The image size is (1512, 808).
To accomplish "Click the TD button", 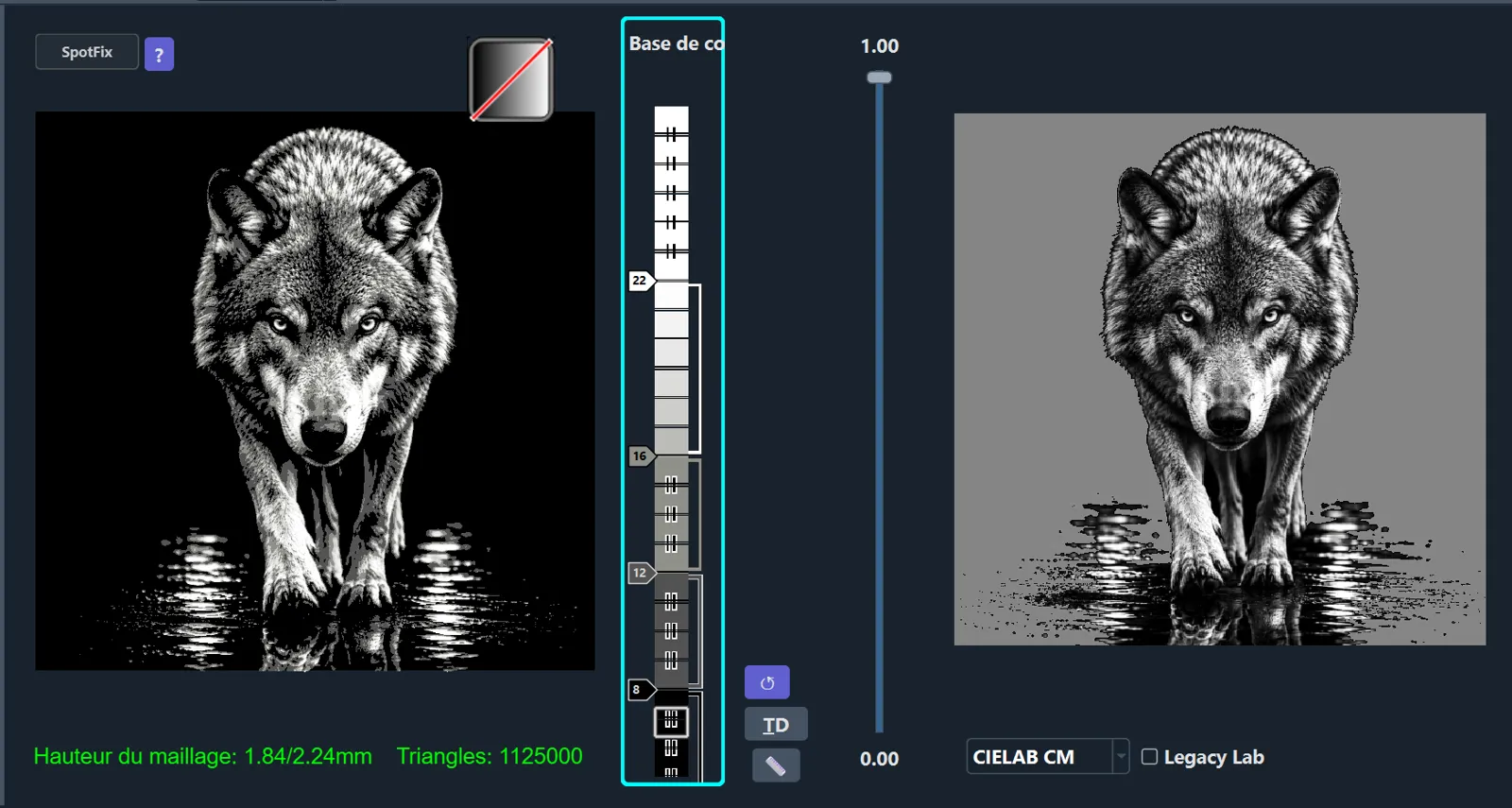I will click(x=776, y=725).
